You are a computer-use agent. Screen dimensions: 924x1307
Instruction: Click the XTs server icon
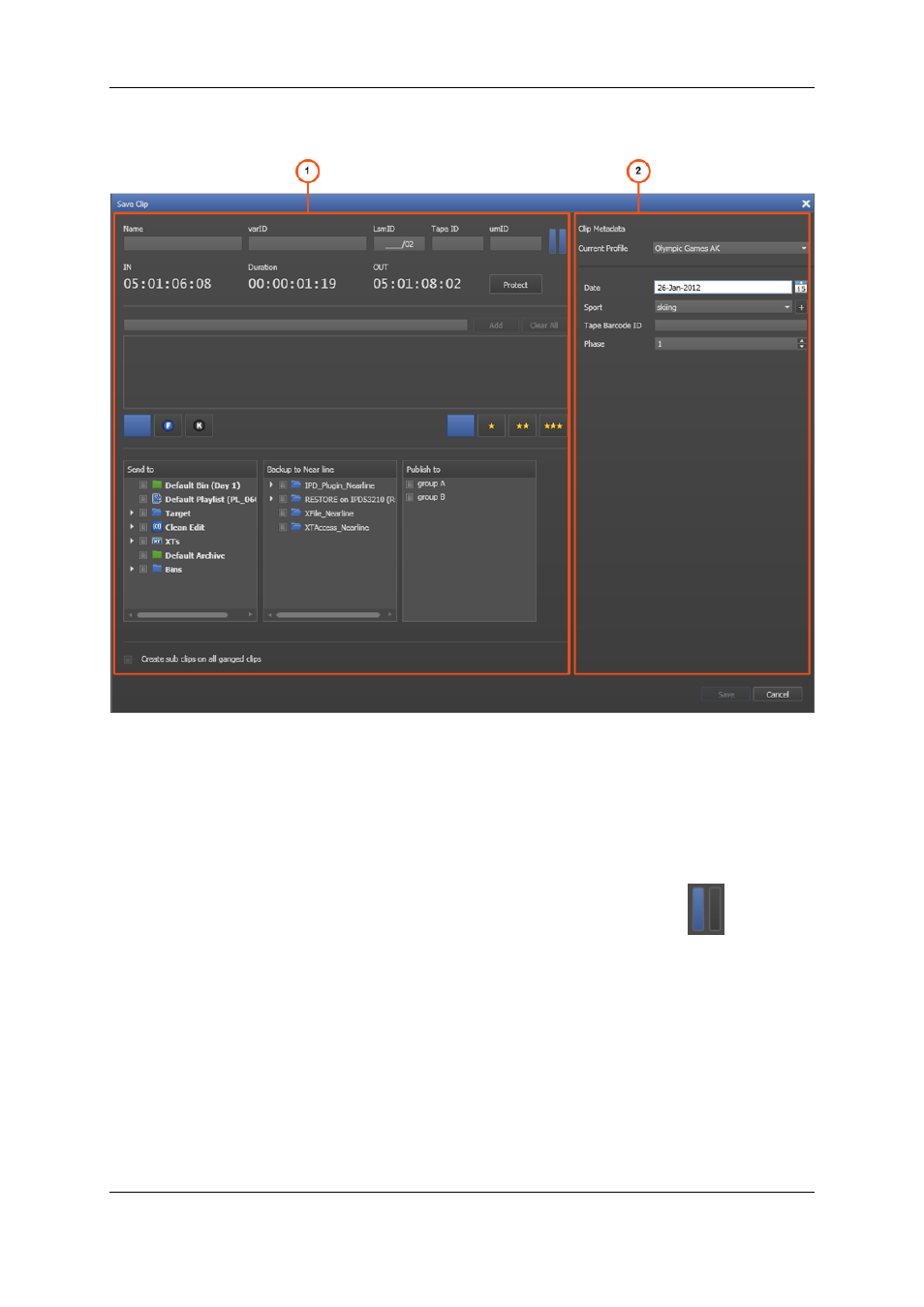point(157,542)
